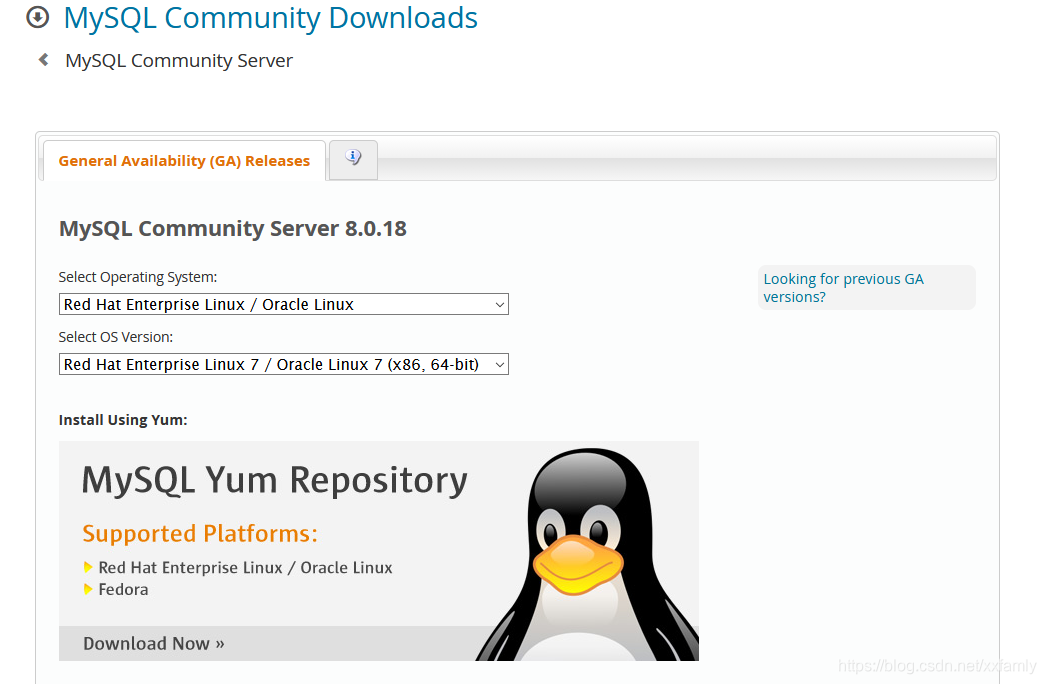This screenshot has height=684, width=1046.
Task: Click the Install Using Yum: label
Action: click(x=123, y=420)
